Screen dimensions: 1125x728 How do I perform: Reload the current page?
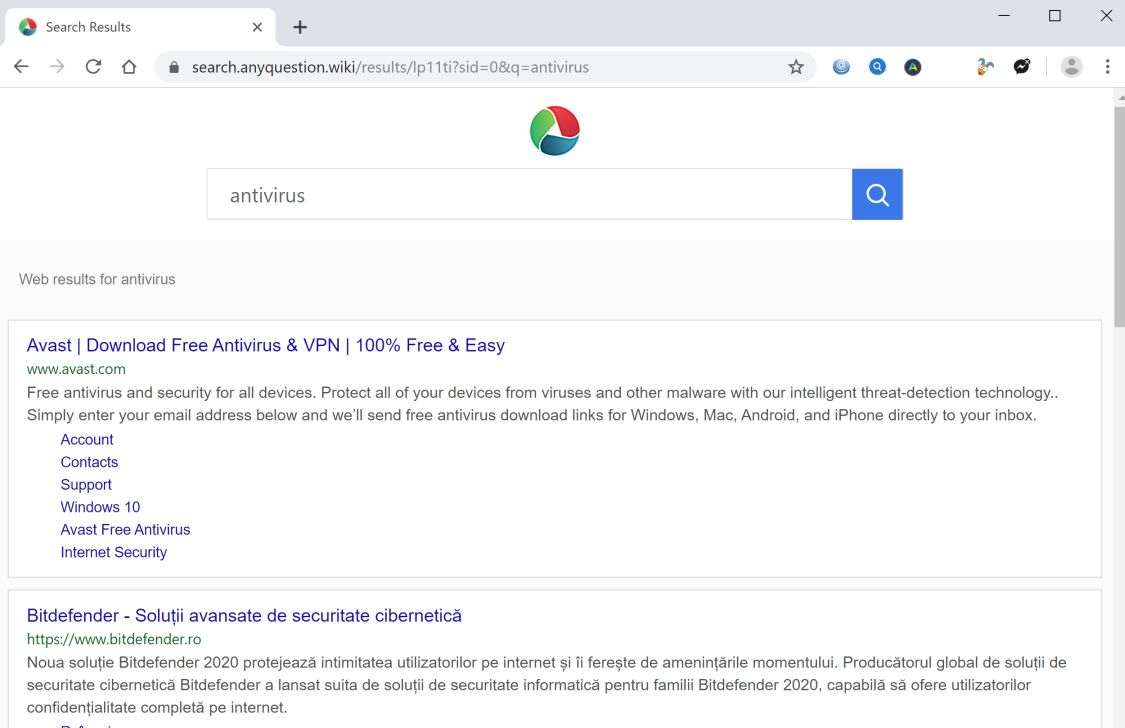(x=93, y=67)
